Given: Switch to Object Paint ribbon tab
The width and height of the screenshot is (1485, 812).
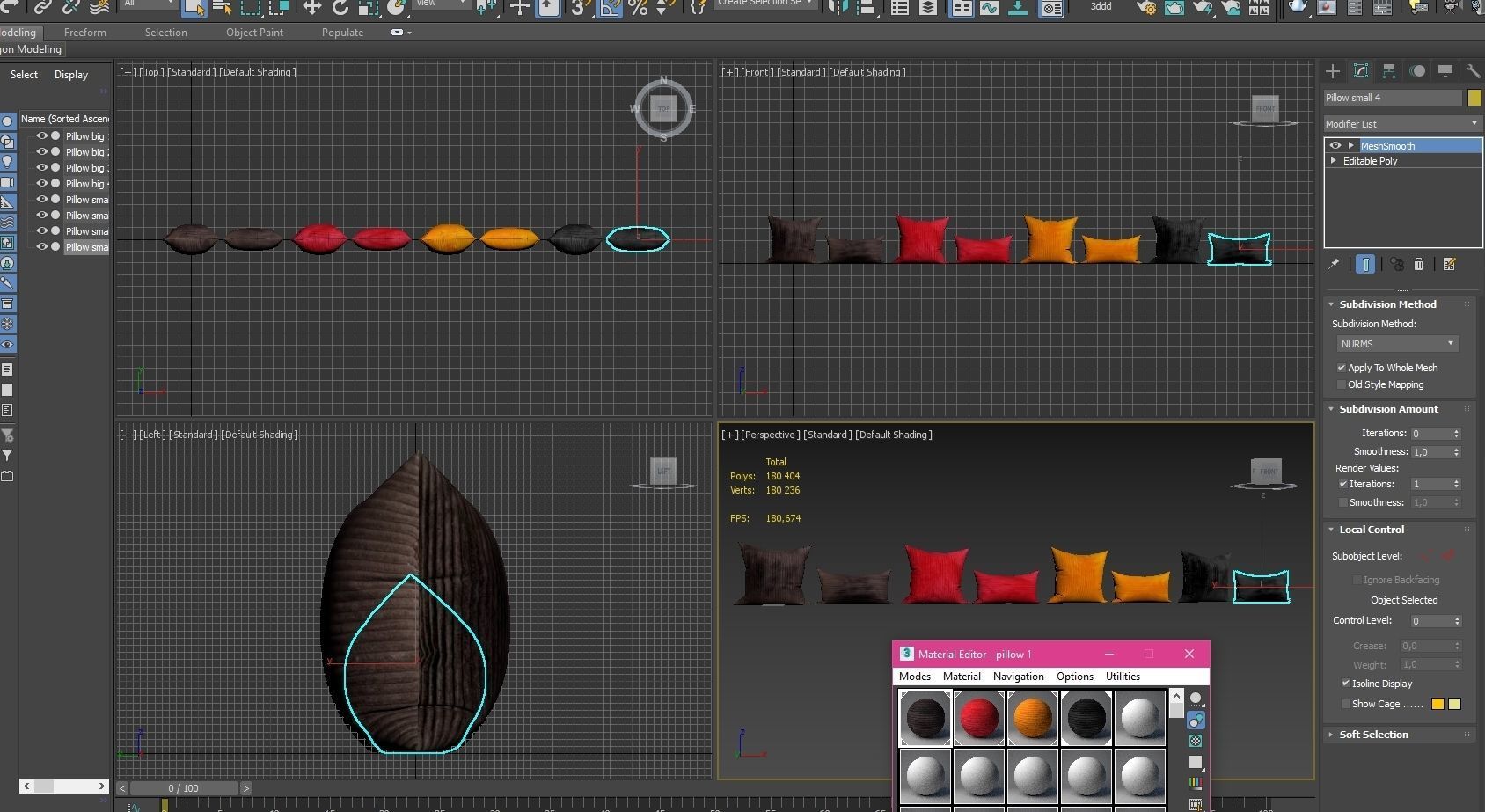Looking at the screenshot, I should (x=254, y=33).
